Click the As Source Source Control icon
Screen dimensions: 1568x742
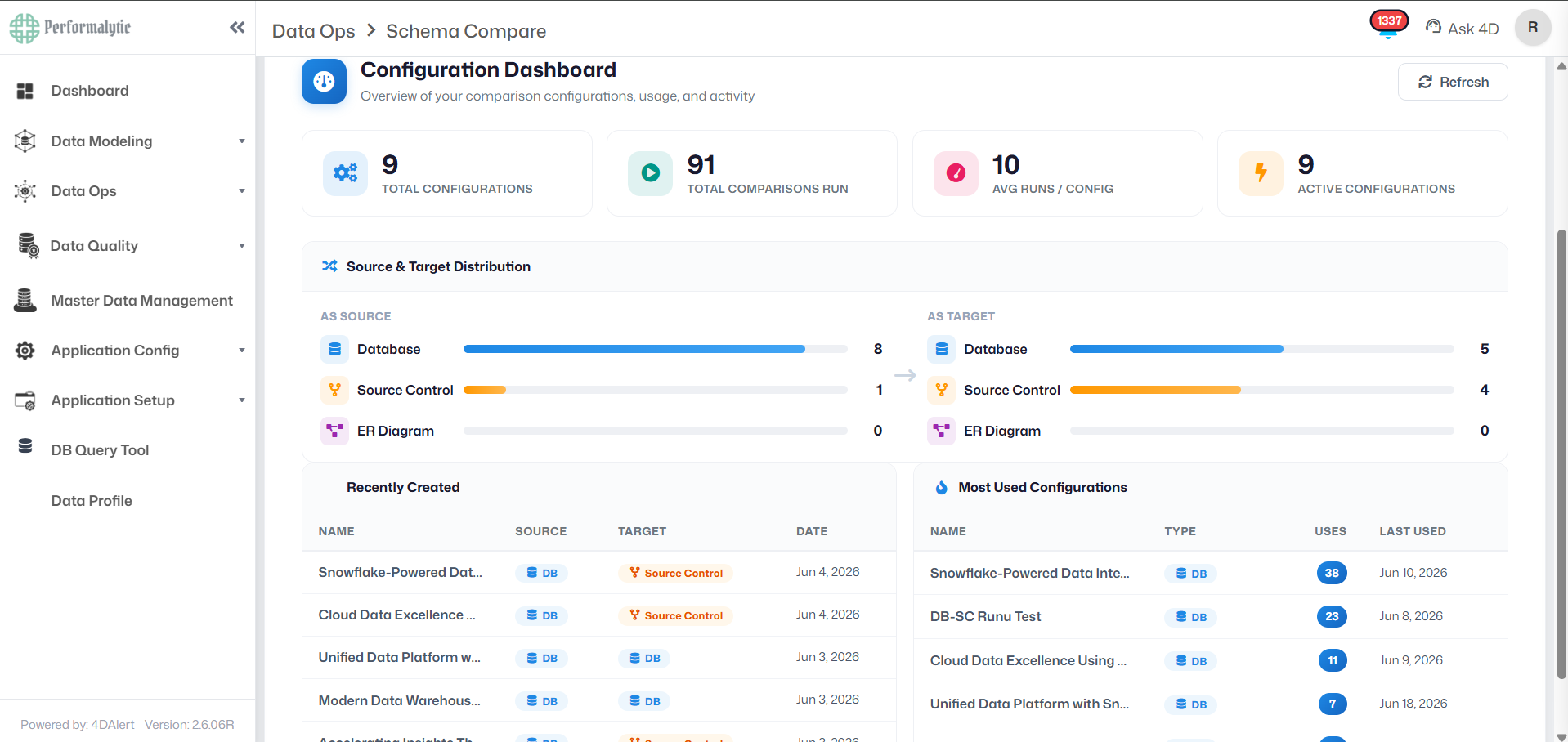334,390
